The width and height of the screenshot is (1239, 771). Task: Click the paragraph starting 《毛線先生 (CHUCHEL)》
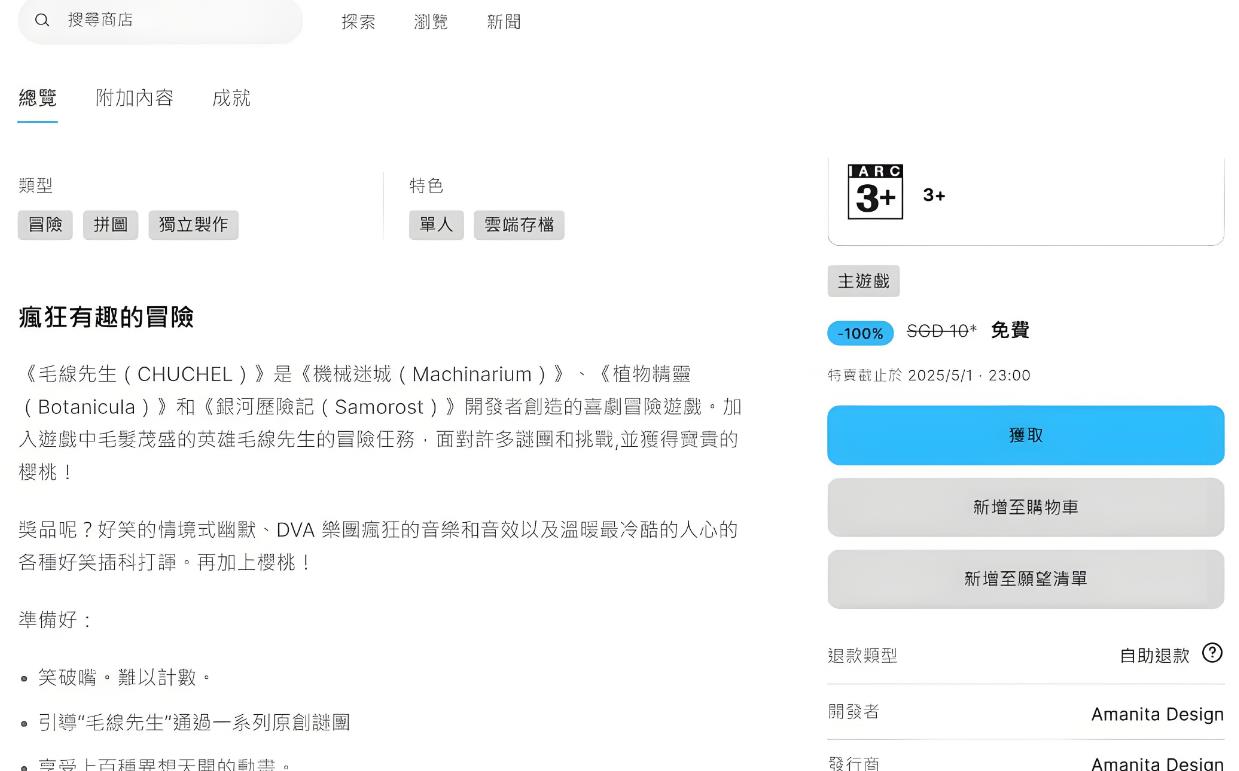point(380,422)
